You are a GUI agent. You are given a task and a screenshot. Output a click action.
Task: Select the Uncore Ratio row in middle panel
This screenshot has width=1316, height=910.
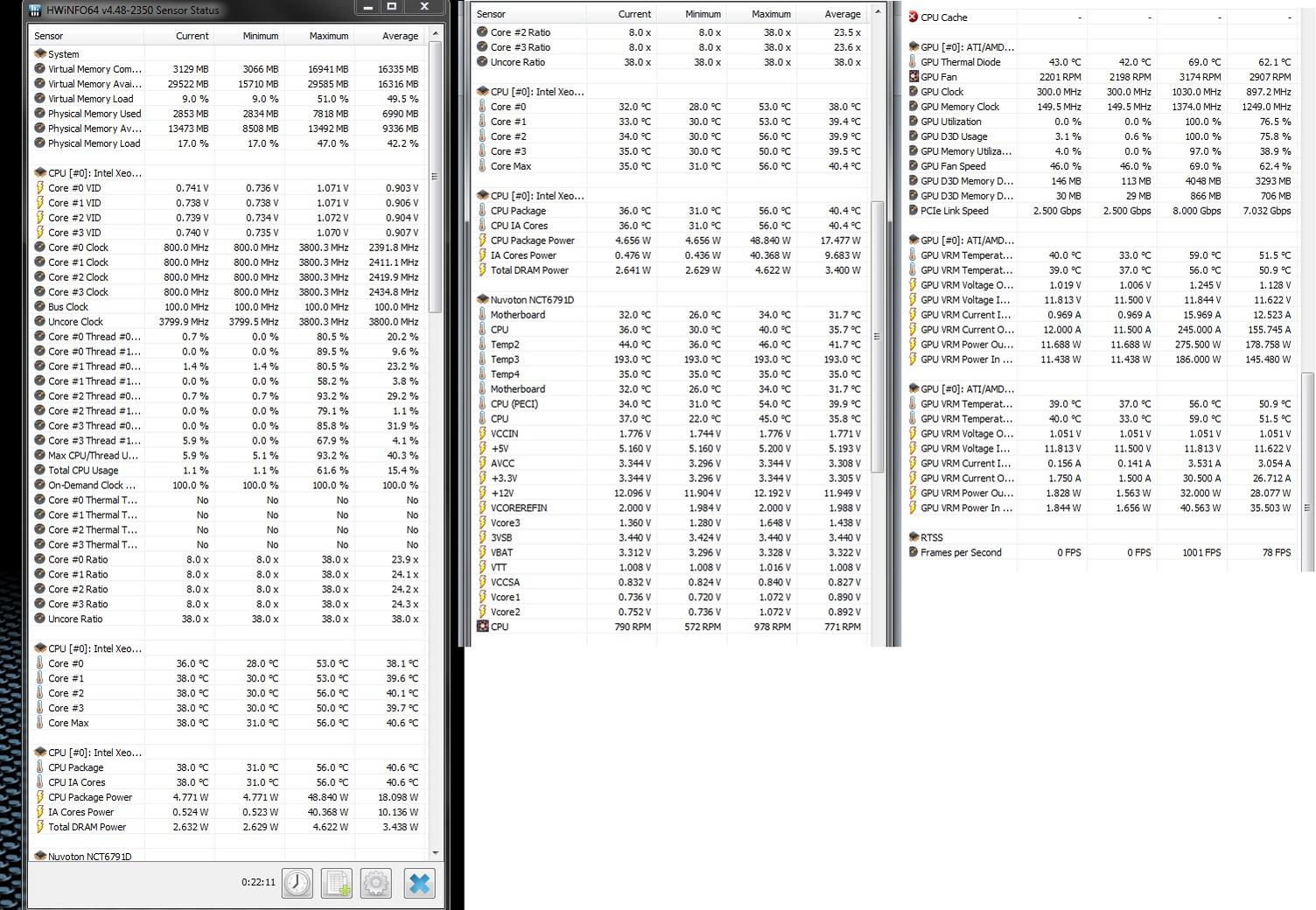669,62
